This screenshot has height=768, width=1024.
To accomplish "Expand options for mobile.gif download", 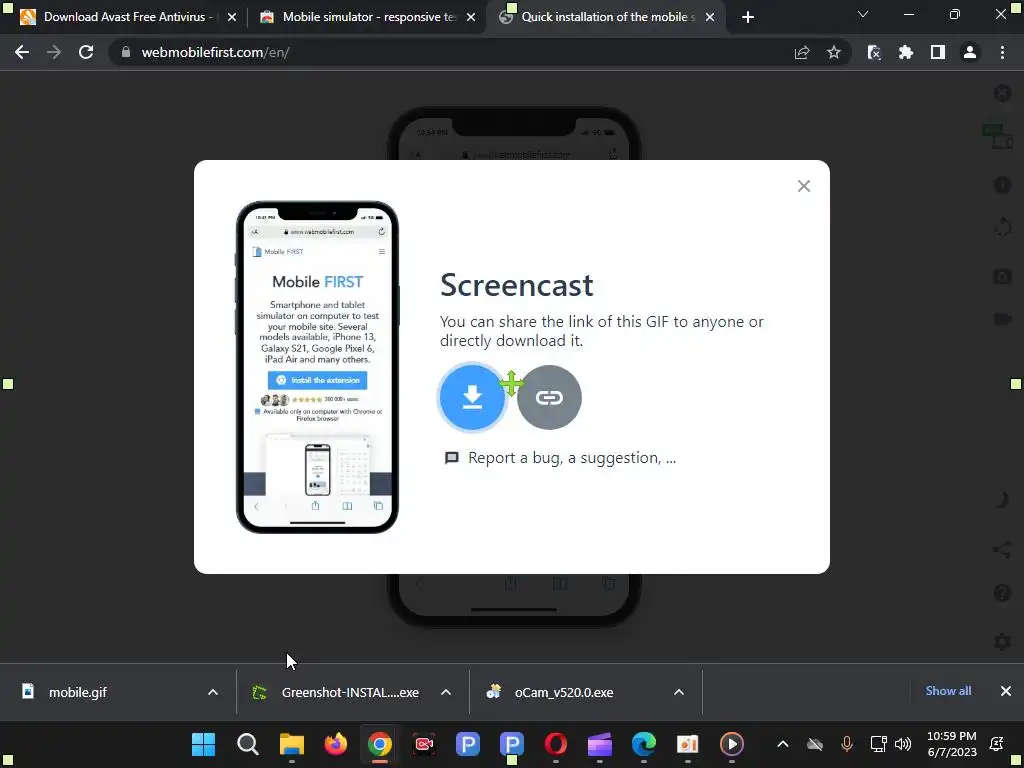I will [213, 692].
